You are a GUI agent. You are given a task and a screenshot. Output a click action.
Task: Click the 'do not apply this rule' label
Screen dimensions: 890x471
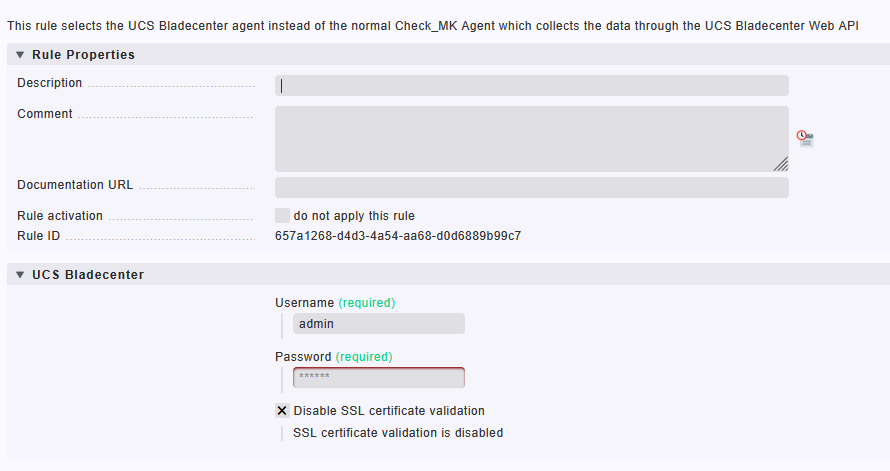coord(354,216)
